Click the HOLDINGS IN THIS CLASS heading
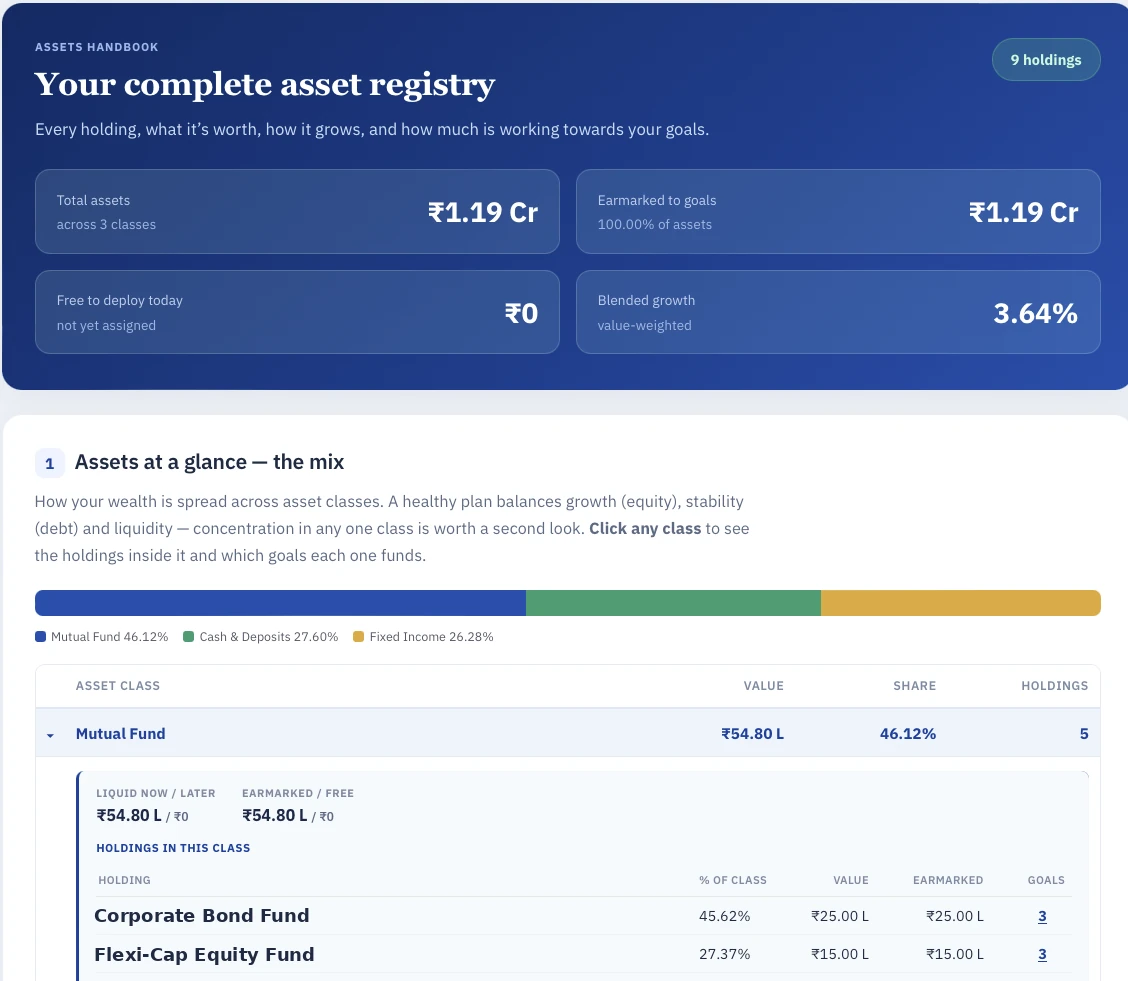 pos(173,848)
